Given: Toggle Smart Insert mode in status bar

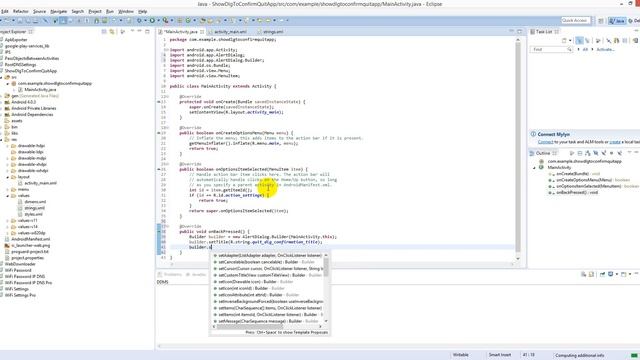Looking at the screenshot, I should point(500,355).
